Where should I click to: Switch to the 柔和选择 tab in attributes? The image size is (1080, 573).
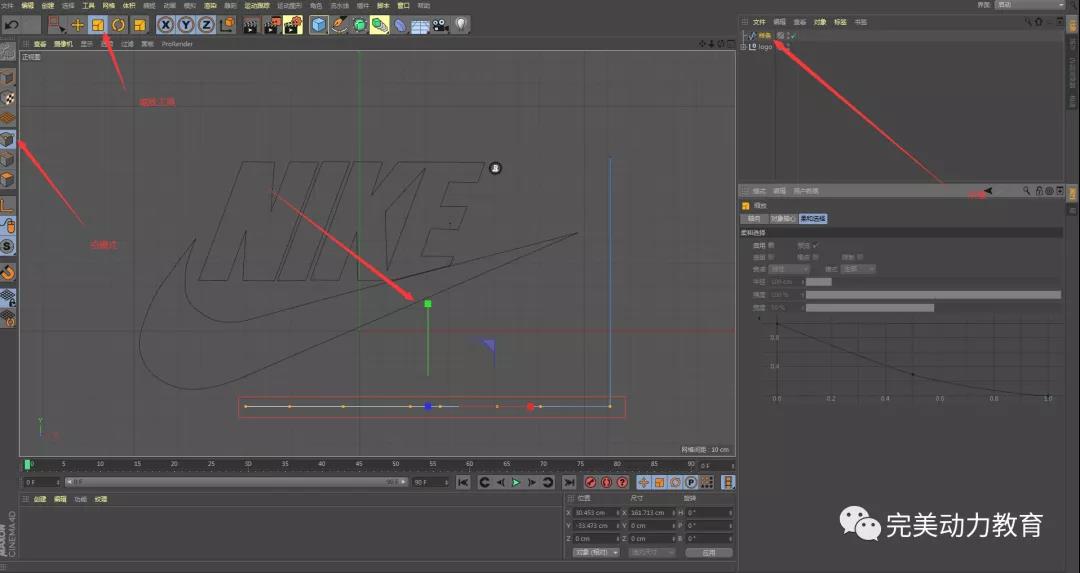click(x=812, y=218)
